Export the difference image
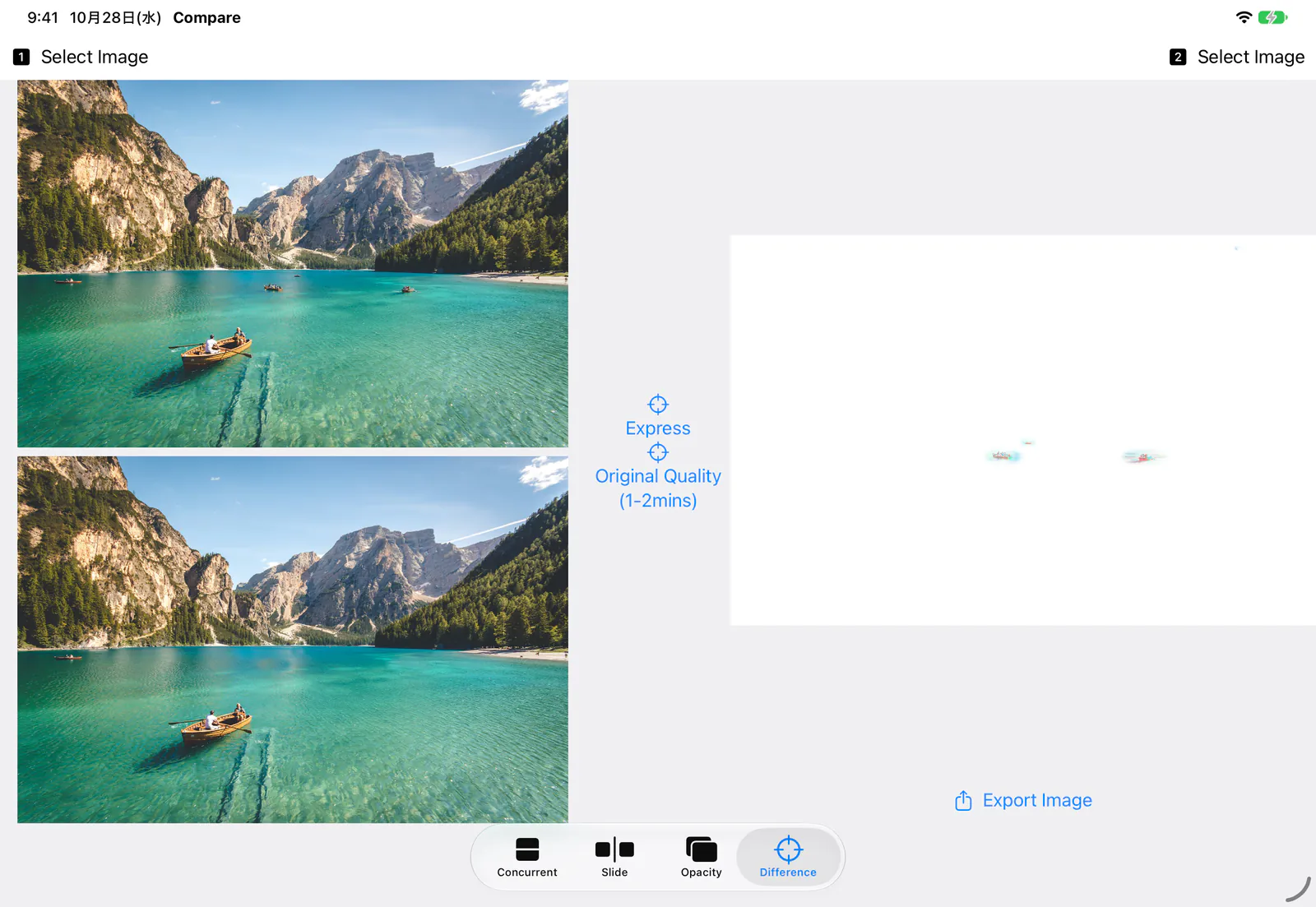This screenshot has width=1316, height=907. (x=1023, y=800)
